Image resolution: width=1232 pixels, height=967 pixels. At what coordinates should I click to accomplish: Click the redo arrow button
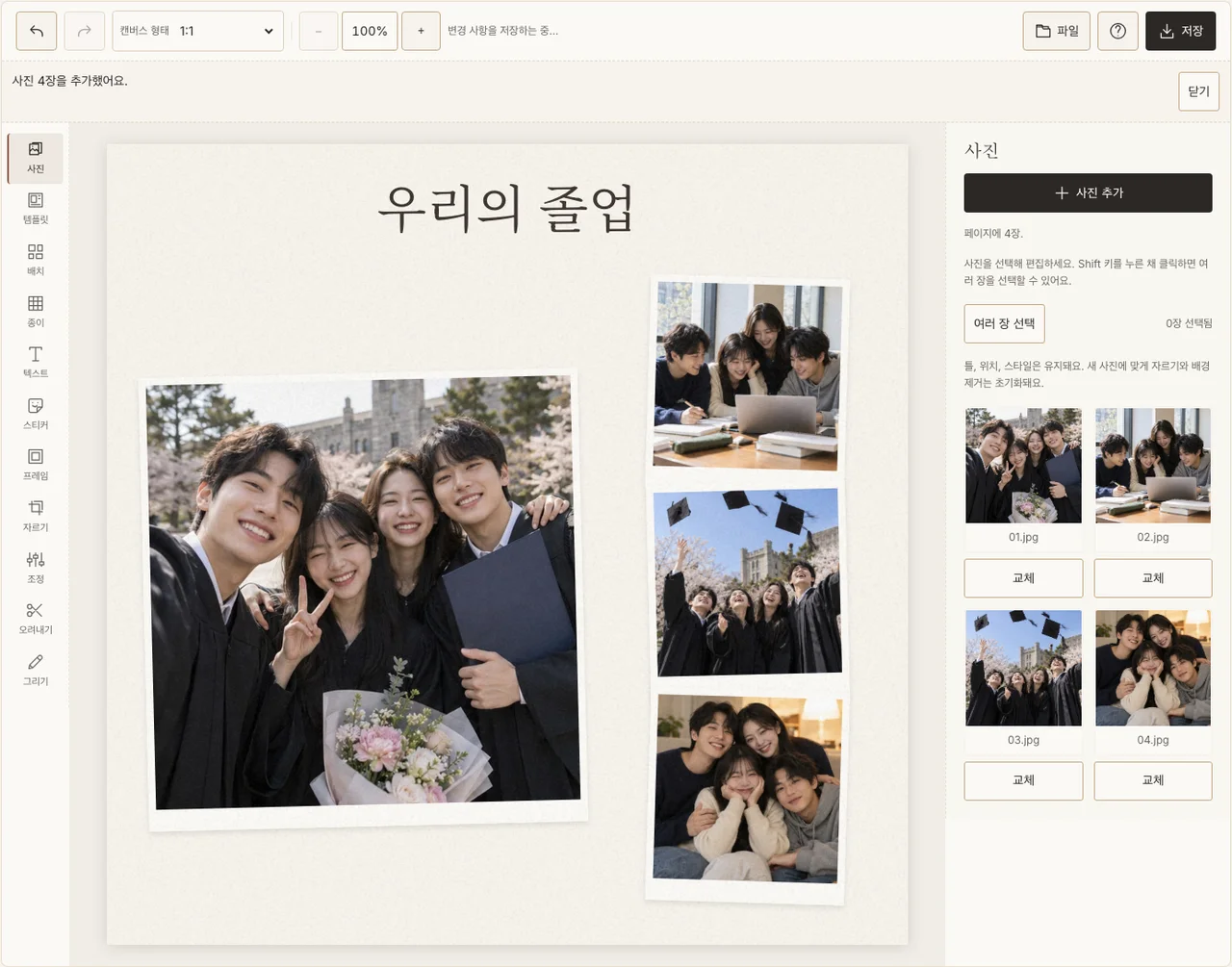pos(84,31)
